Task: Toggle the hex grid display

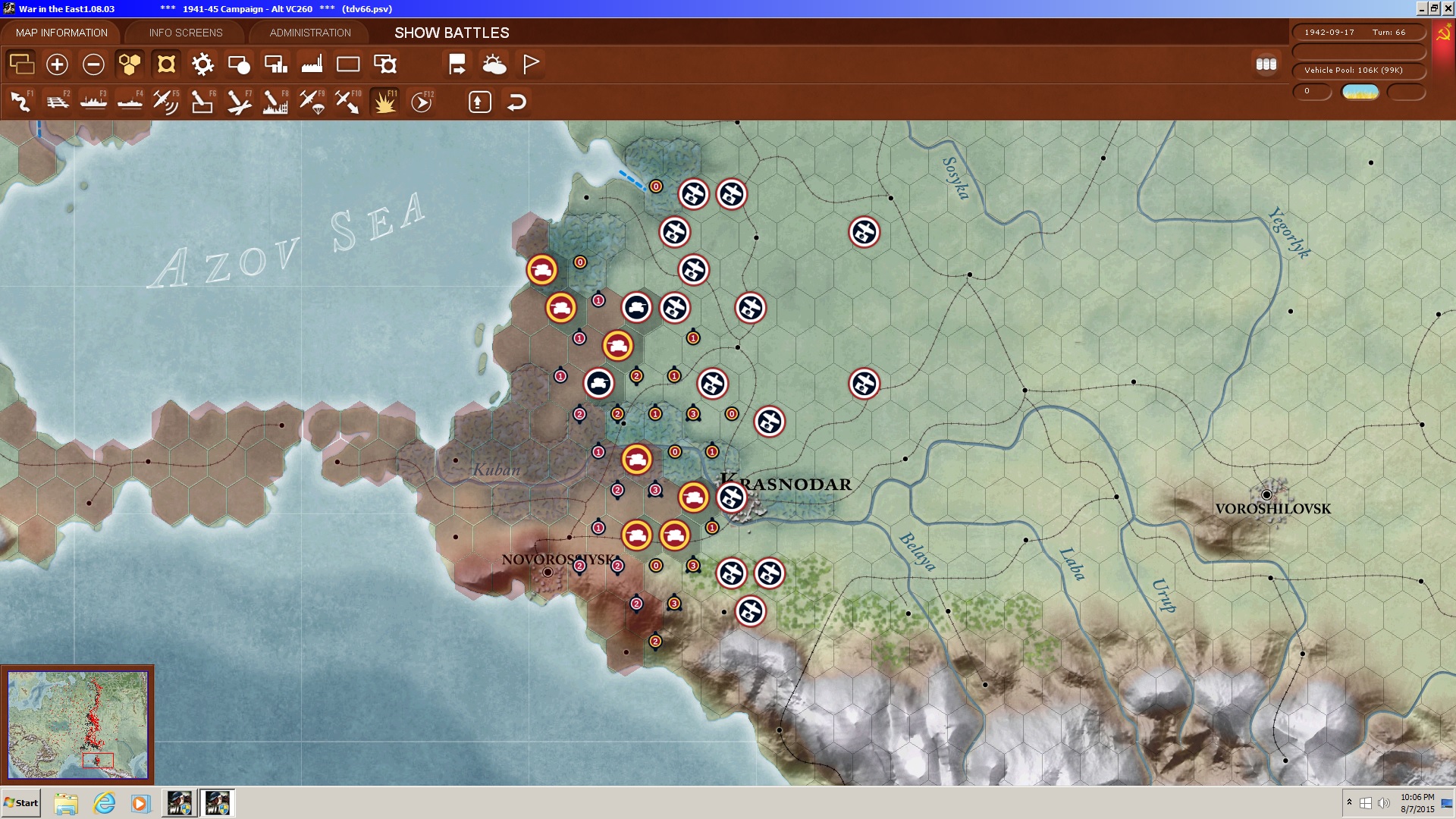Action: (130, 64)
